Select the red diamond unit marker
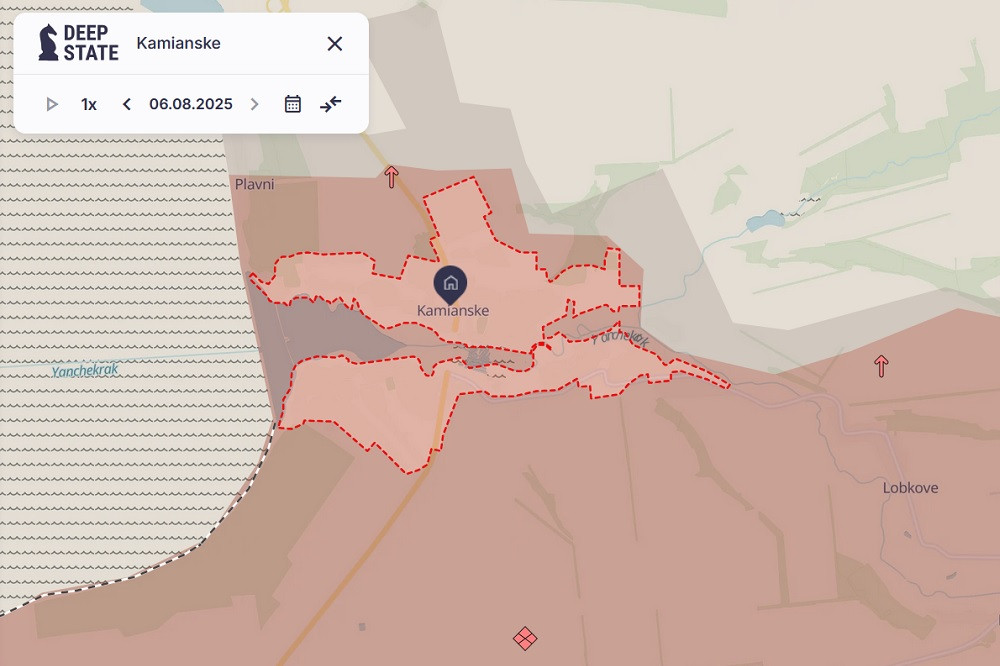The width and height of the screenshot is (1000, 666). click(x=525, y=638)
